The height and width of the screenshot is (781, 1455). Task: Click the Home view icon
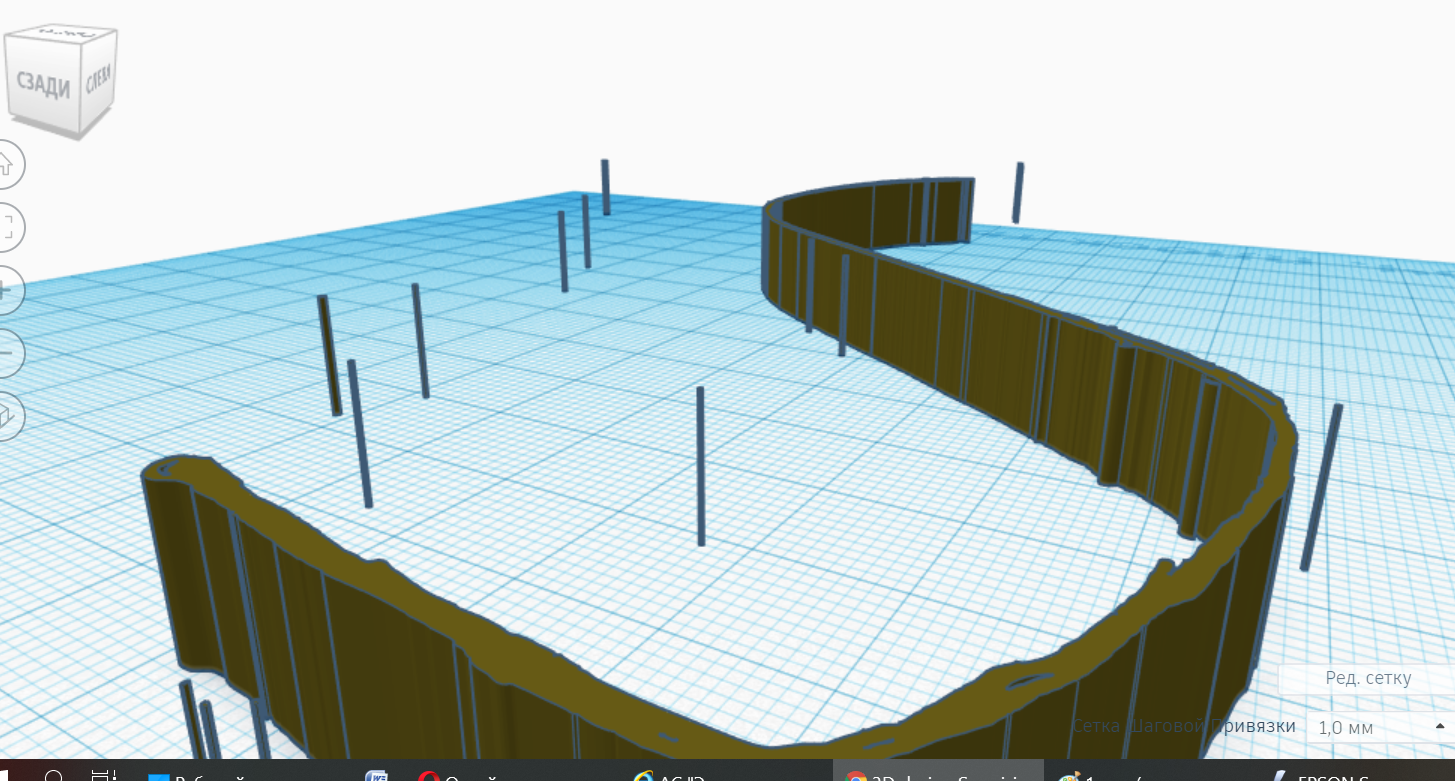click(6, 163)
